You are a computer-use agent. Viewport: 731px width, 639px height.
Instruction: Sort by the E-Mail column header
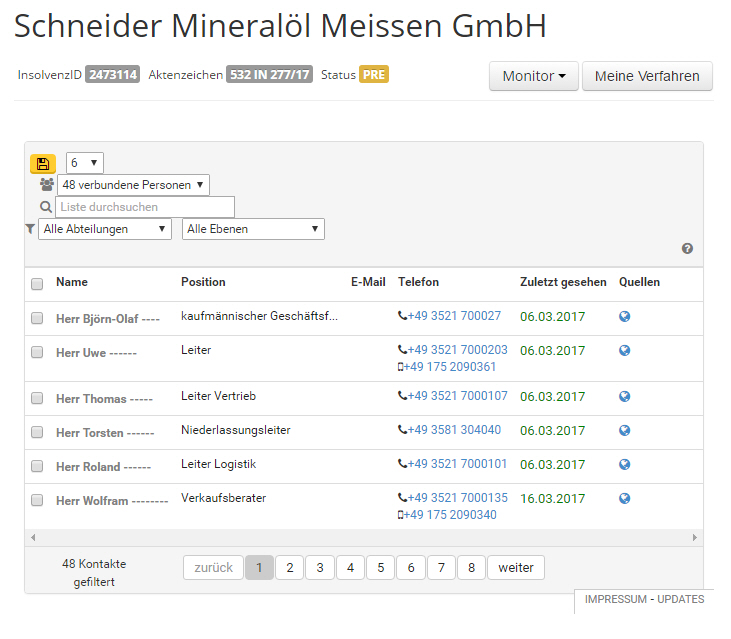click(x=368, y=282)
